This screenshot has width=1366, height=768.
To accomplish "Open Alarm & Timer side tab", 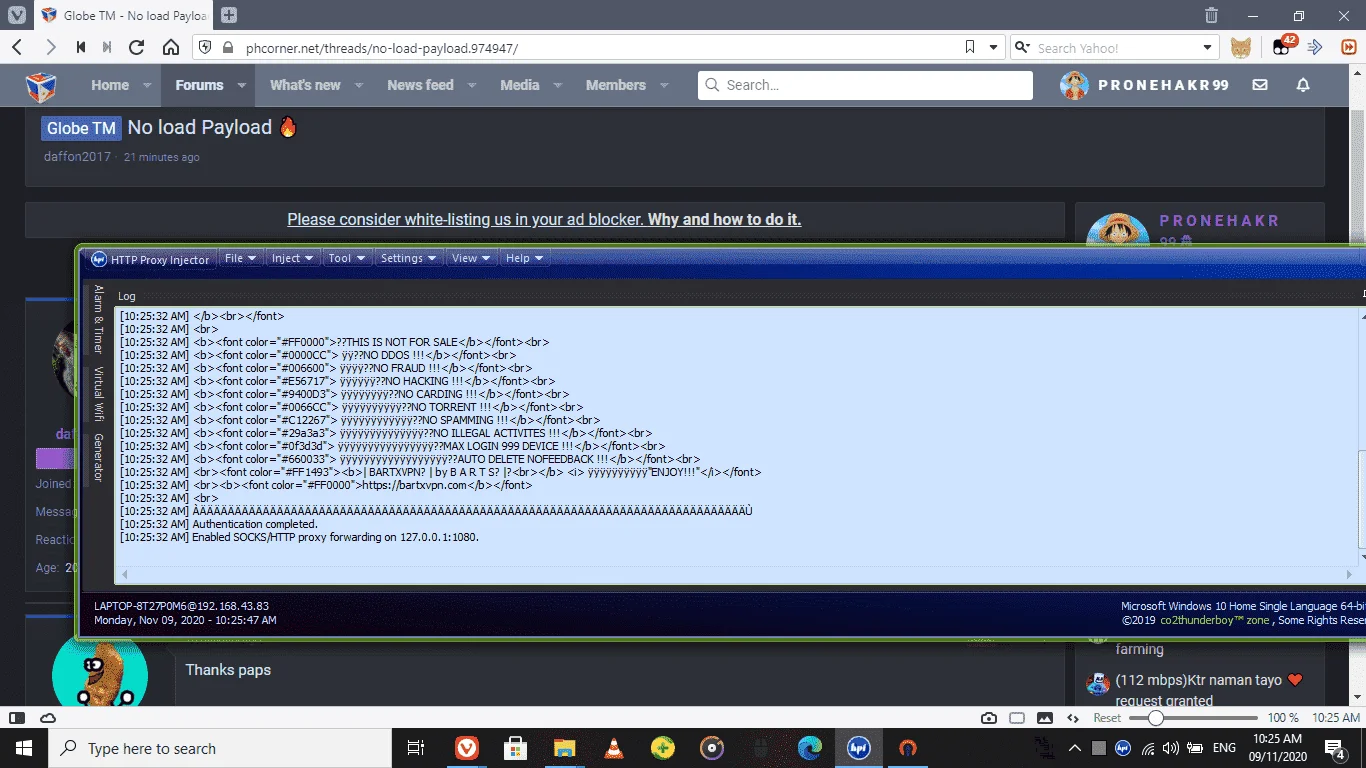I will [98, 319].
